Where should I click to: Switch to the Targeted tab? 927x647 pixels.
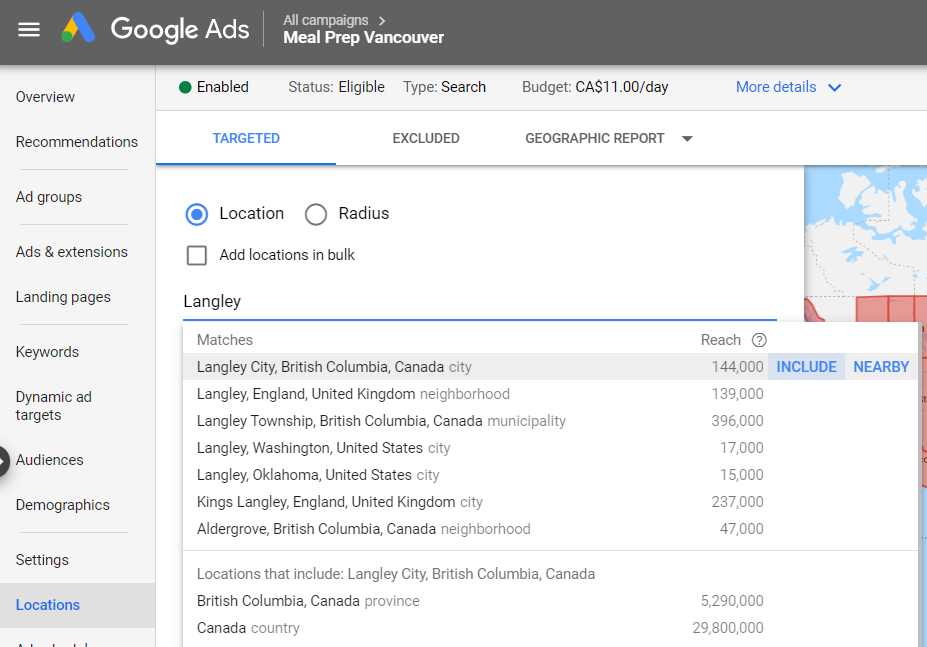246,139
